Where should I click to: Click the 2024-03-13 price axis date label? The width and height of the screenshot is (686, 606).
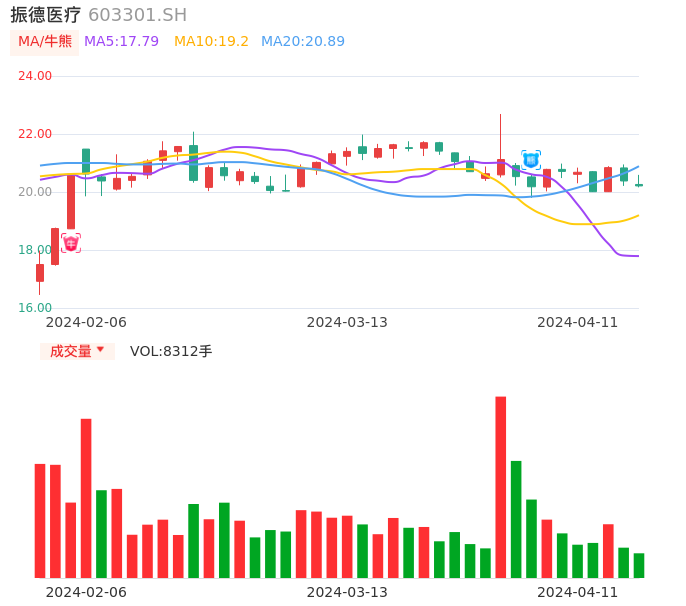(x=347, y=322)
